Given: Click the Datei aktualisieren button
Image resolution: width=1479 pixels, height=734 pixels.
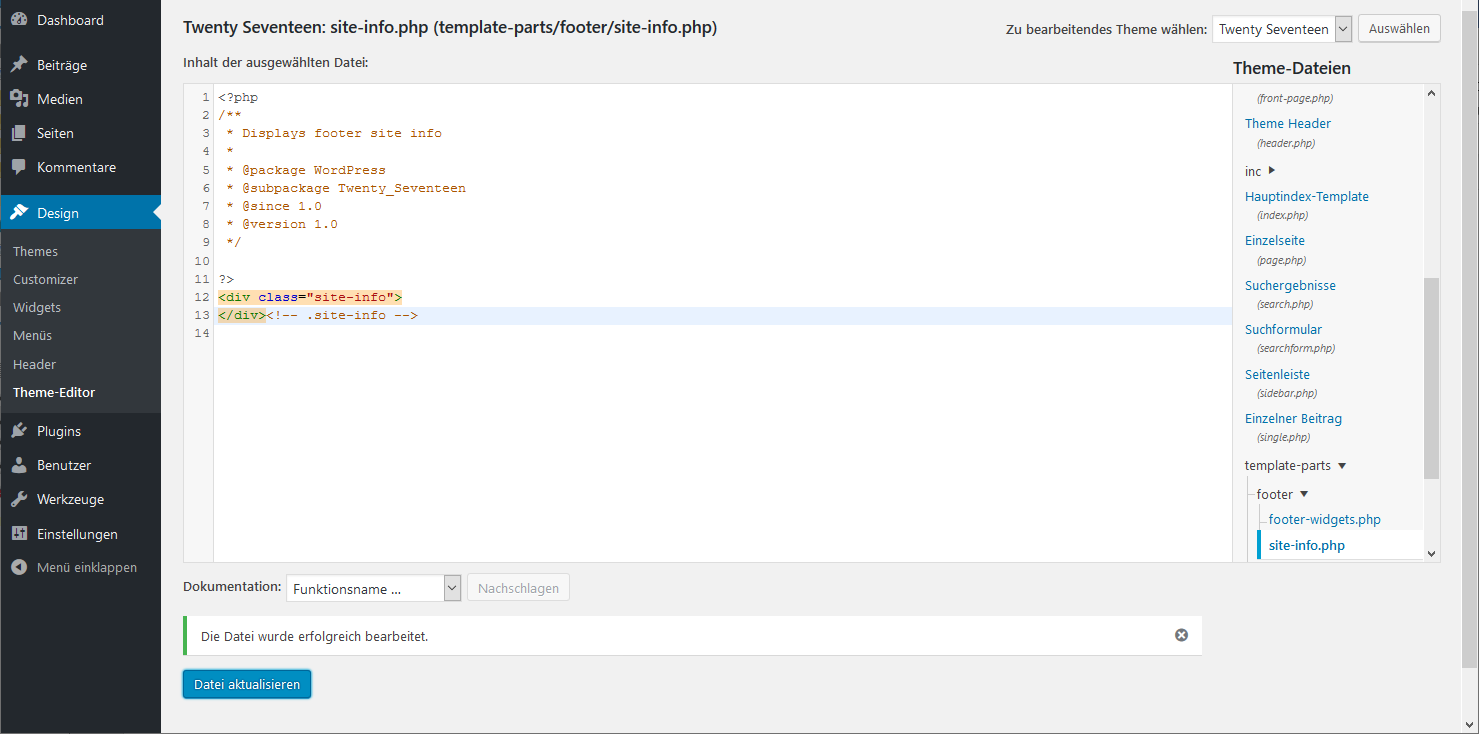Looking at the screenshot, I should tap(247, 684).
